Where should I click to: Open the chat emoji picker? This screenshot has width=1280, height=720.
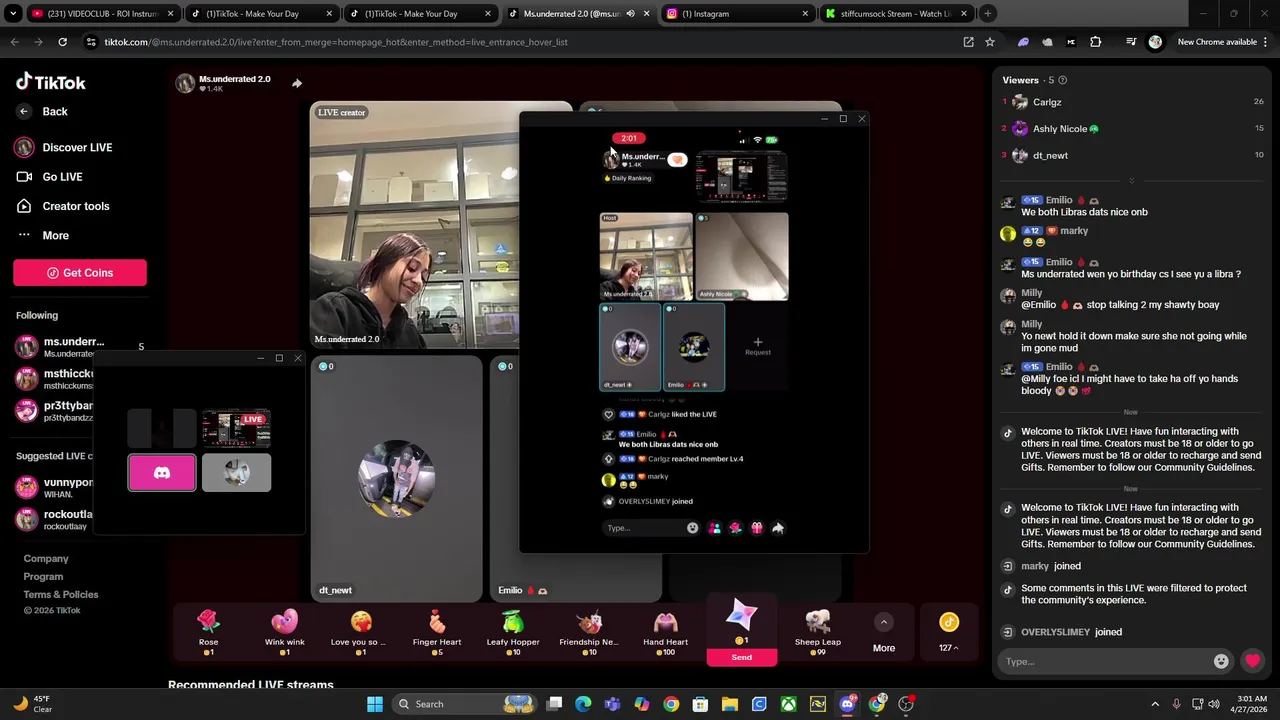[1221, 661]
